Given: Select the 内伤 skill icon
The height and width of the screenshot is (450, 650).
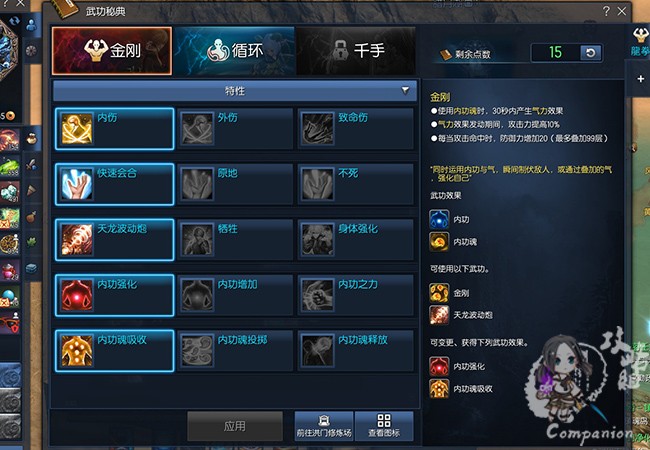Looking at the screenshot, I should tap(77, 129).
